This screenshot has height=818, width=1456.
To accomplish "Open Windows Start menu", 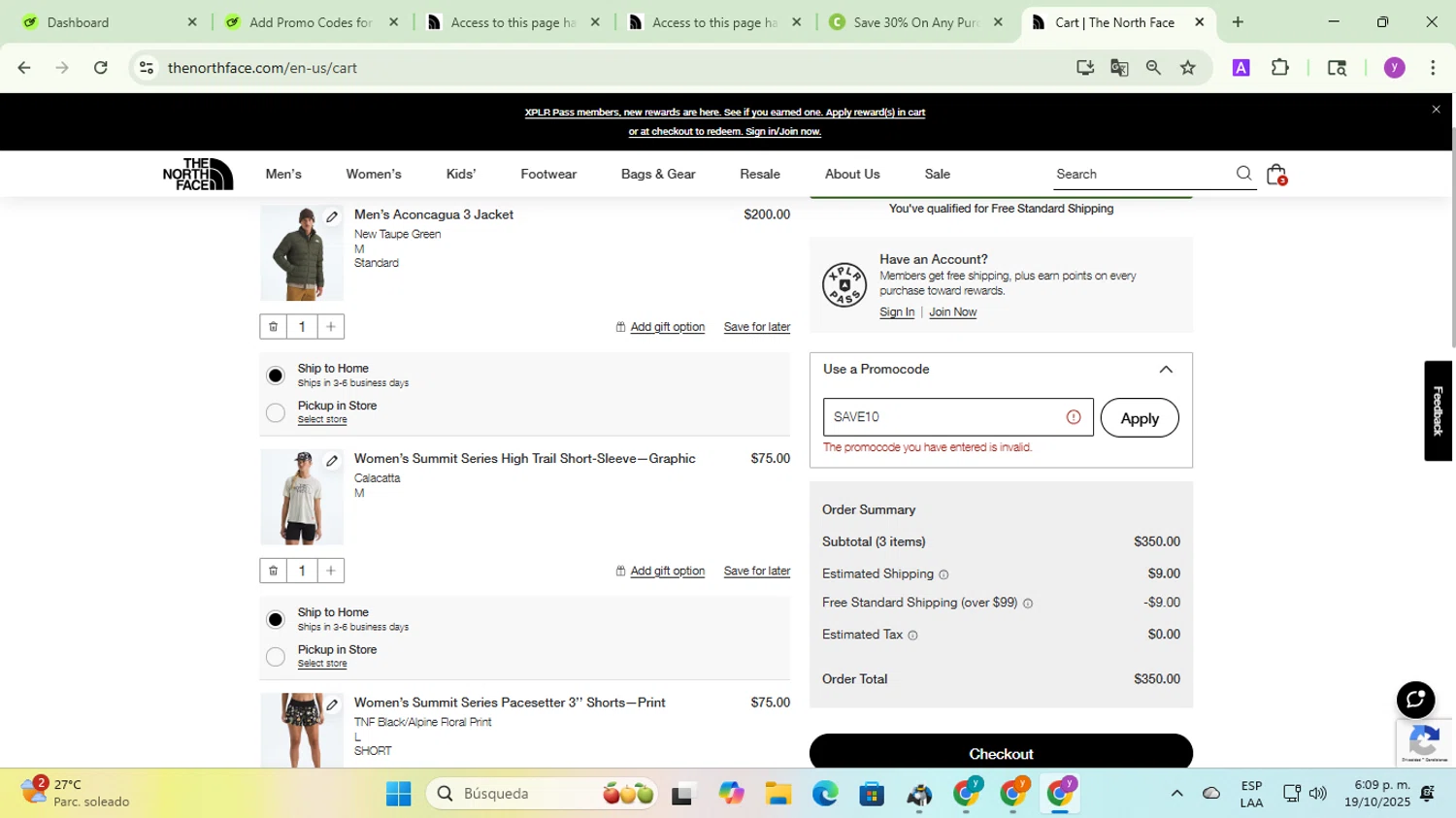I will [398, 794].
